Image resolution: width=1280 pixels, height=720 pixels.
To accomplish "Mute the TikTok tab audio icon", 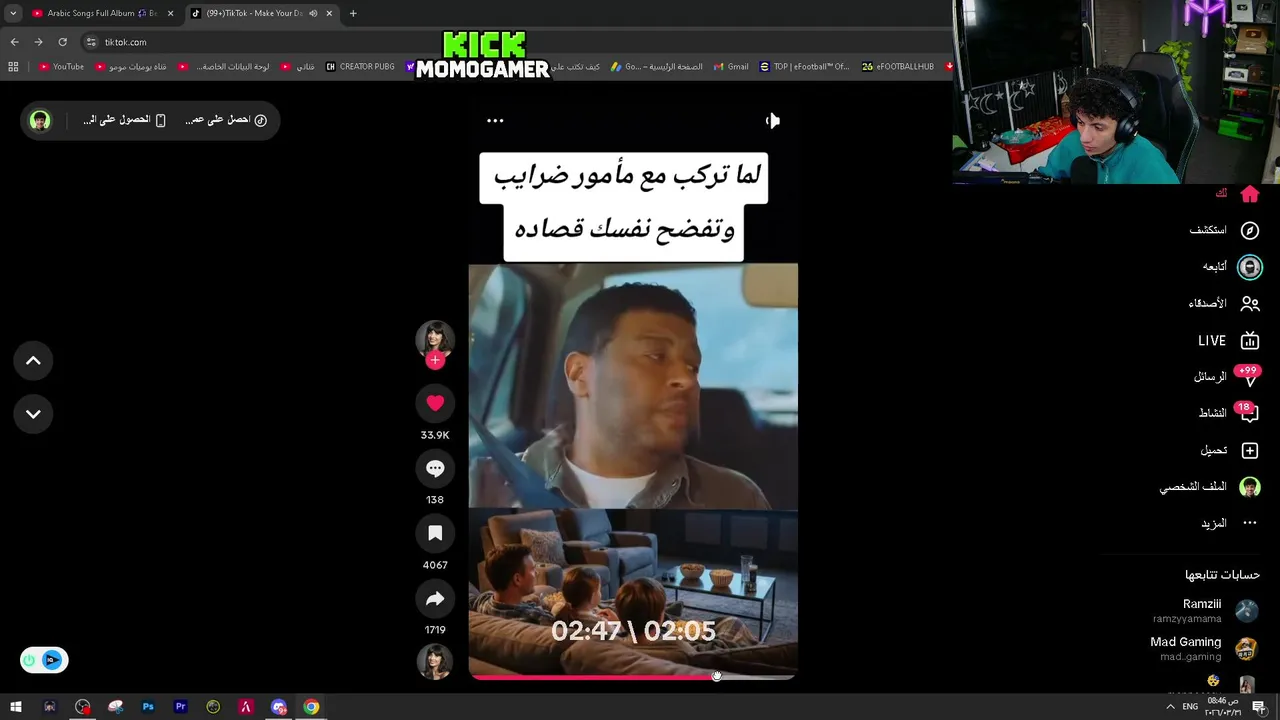I will (x=313, y=13).
